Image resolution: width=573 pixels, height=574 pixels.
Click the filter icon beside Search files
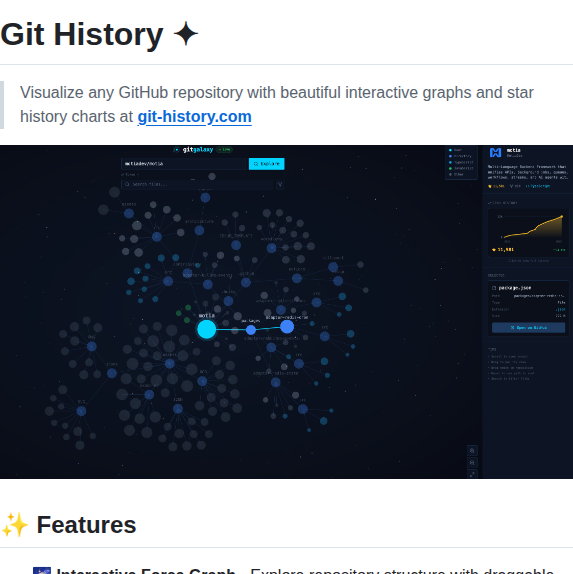(280, 184)
